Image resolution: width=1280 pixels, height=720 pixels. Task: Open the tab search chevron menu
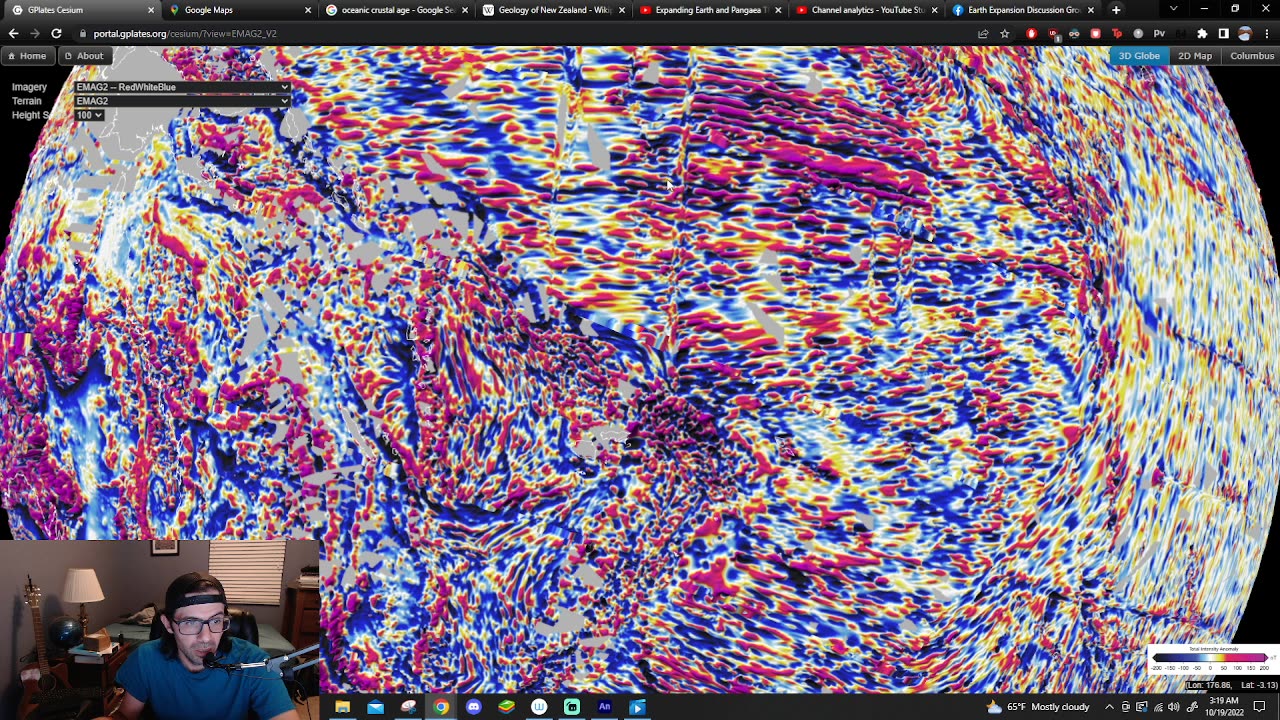tap(1173, 10)
